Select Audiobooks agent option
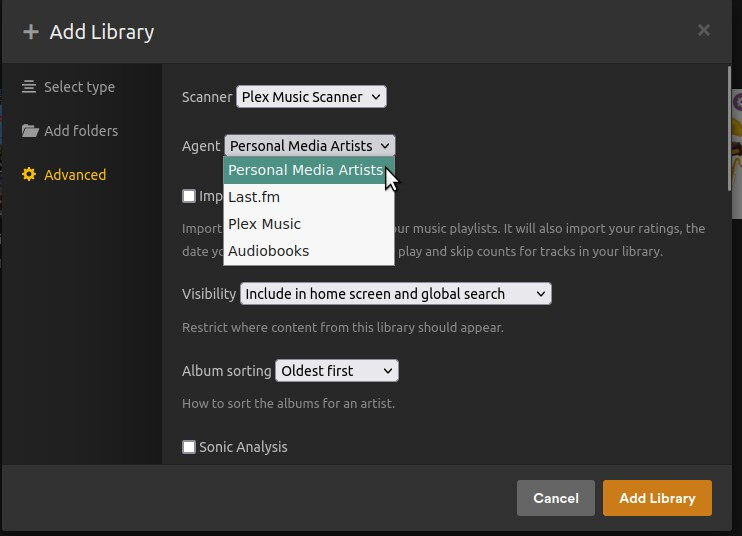Screen dimensions: 742x536 (x=268, y=251)
